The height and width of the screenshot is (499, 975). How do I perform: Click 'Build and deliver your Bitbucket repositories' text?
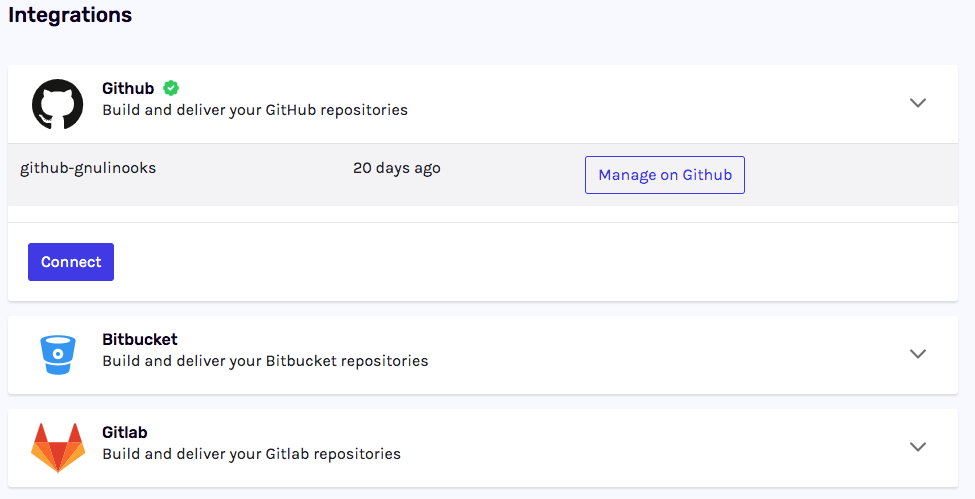click(x=266, y=361)
